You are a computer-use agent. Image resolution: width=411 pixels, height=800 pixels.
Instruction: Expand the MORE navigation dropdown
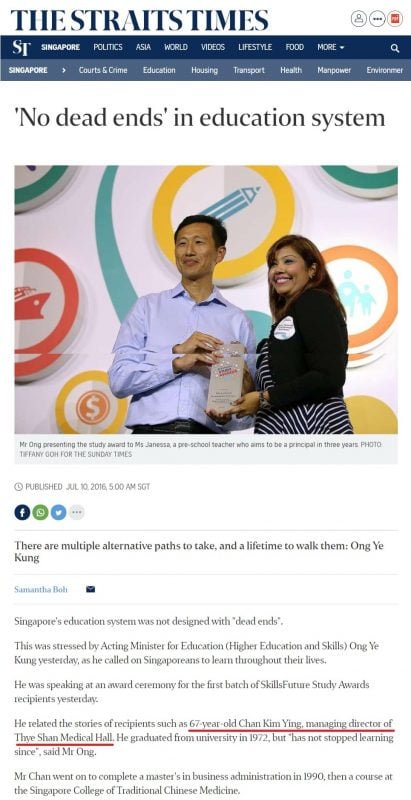[330, 47]
